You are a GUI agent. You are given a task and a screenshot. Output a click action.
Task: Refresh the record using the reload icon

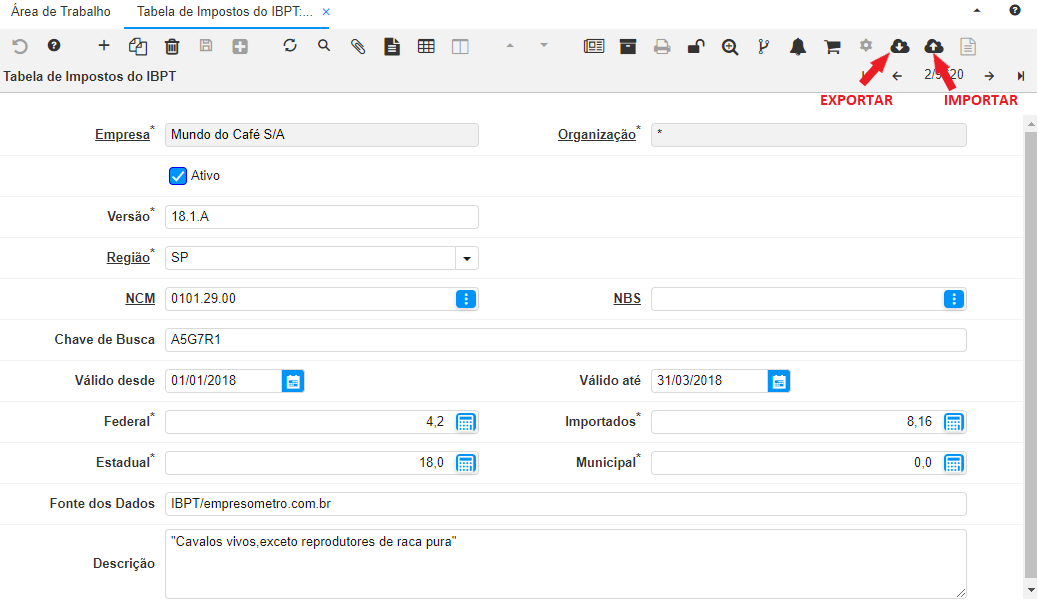tap(290, 46)
